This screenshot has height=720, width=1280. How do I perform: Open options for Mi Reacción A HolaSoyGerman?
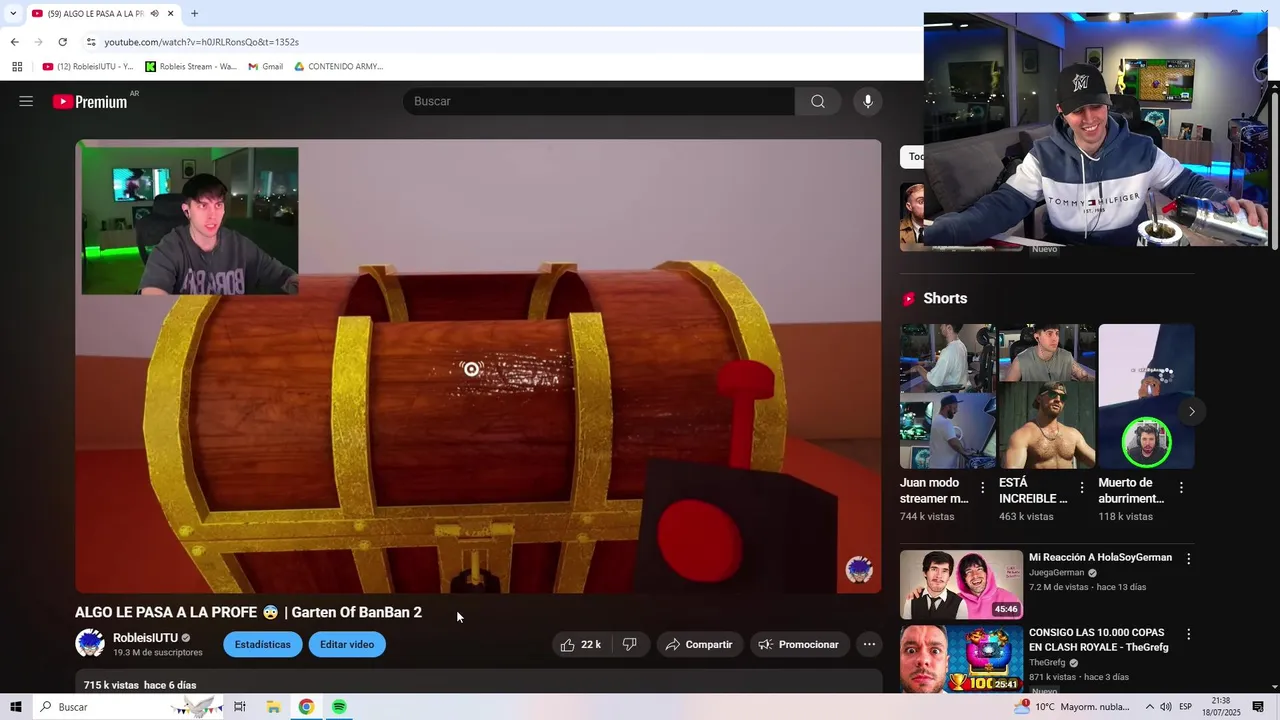tap(1188, 559)
